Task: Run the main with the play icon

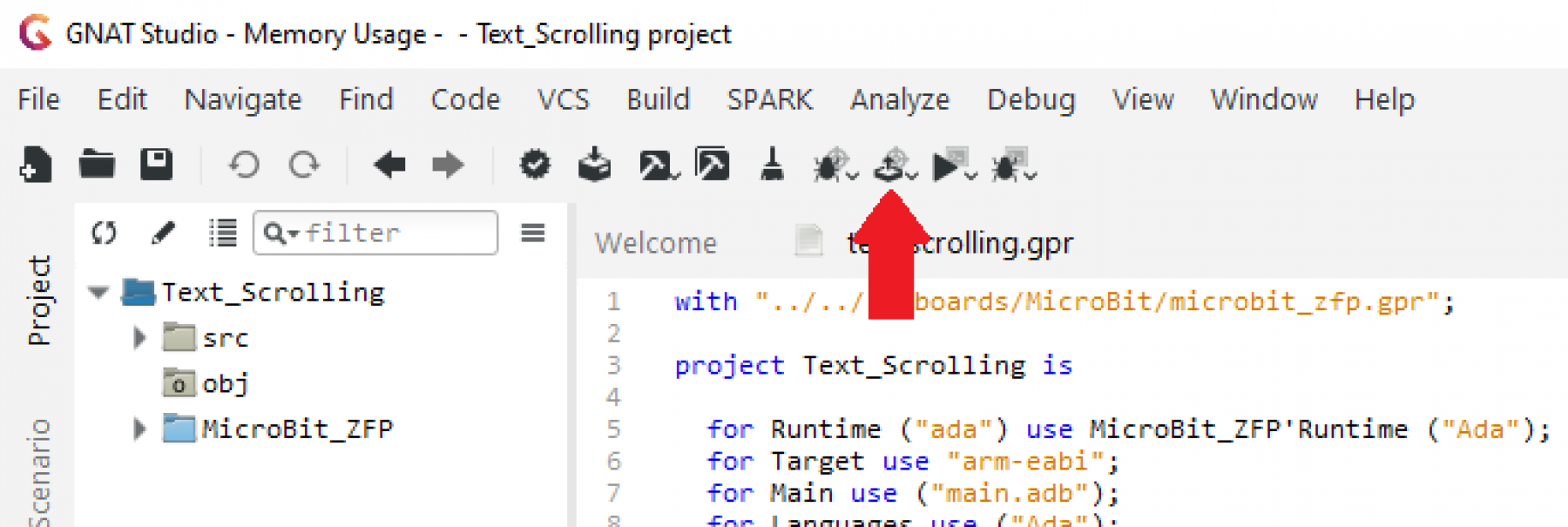Action: 948,164
